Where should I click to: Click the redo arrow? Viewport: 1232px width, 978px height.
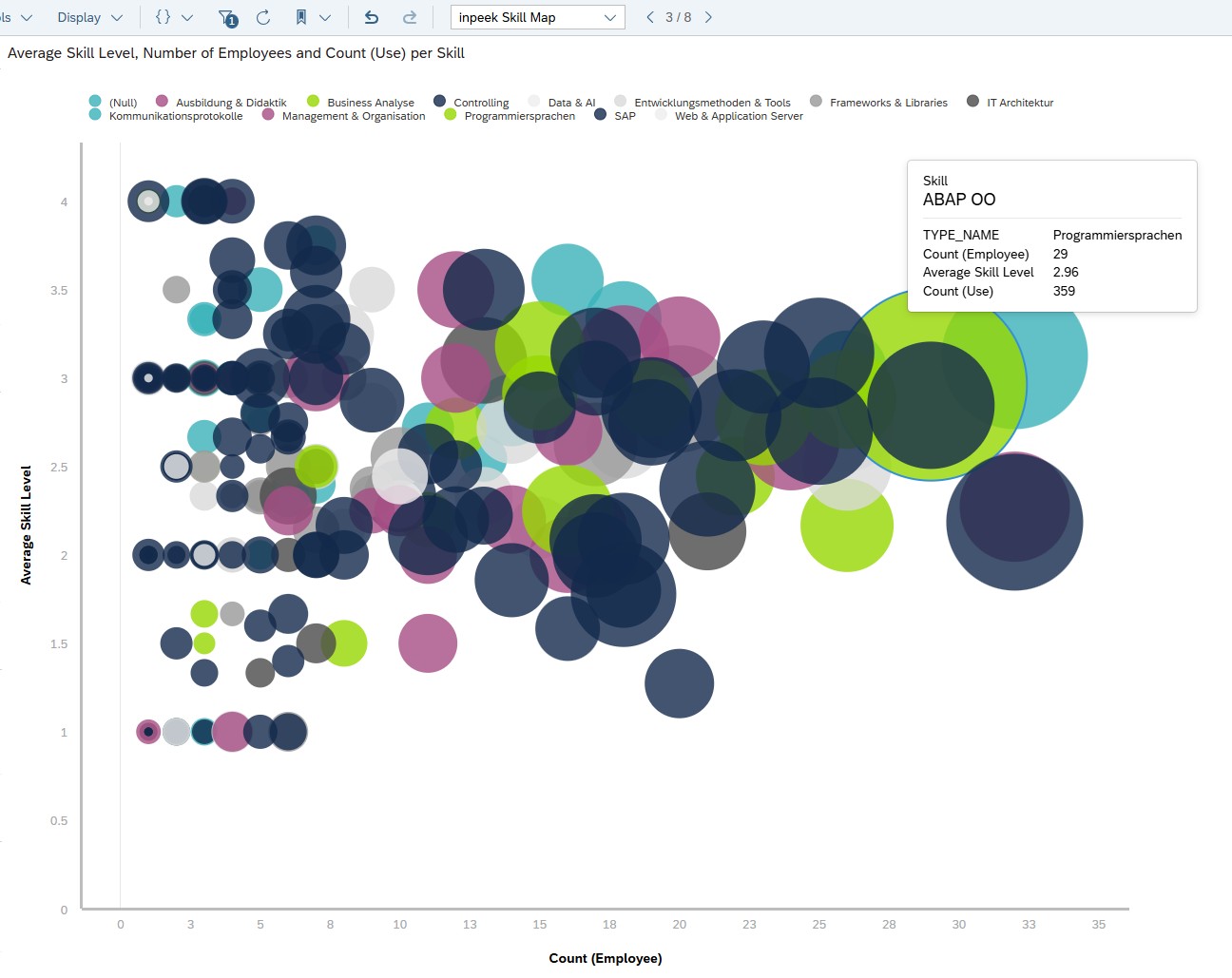click(x=410, y=17)
